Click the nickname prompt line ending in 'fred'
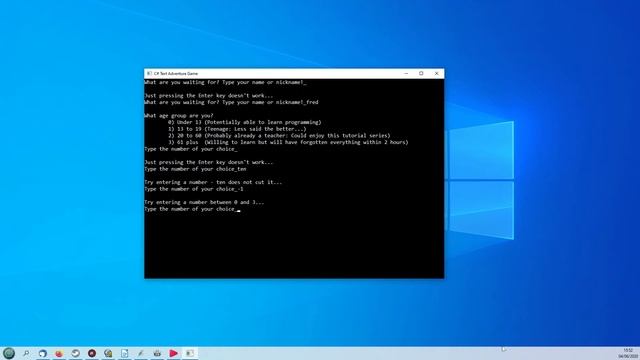The width and height of the screenshot is (640, 360). pos(231,102)
